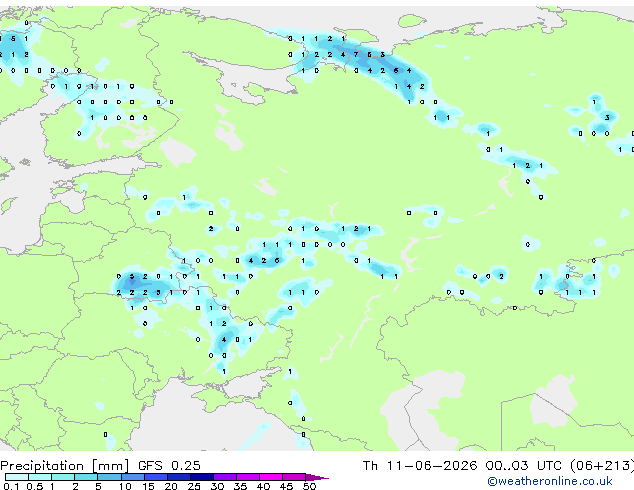Click the 'GFS 0.25' model label
Image resolution: width=634 pixels, height=490 pixels.
[x=169, y=466]
